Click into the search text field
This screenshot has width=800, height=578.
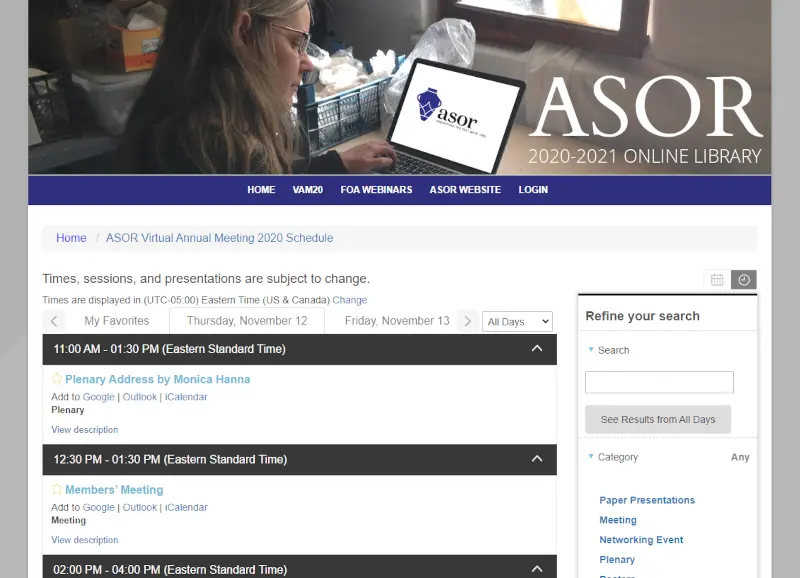point(659,382)
